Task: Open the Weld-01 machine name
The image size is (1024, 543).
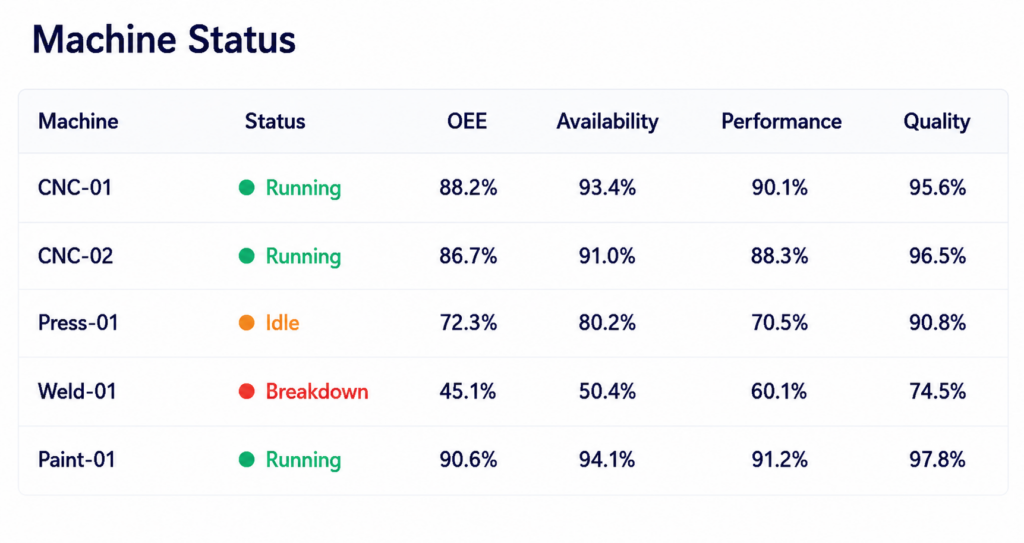Action: tap(77, 391)
